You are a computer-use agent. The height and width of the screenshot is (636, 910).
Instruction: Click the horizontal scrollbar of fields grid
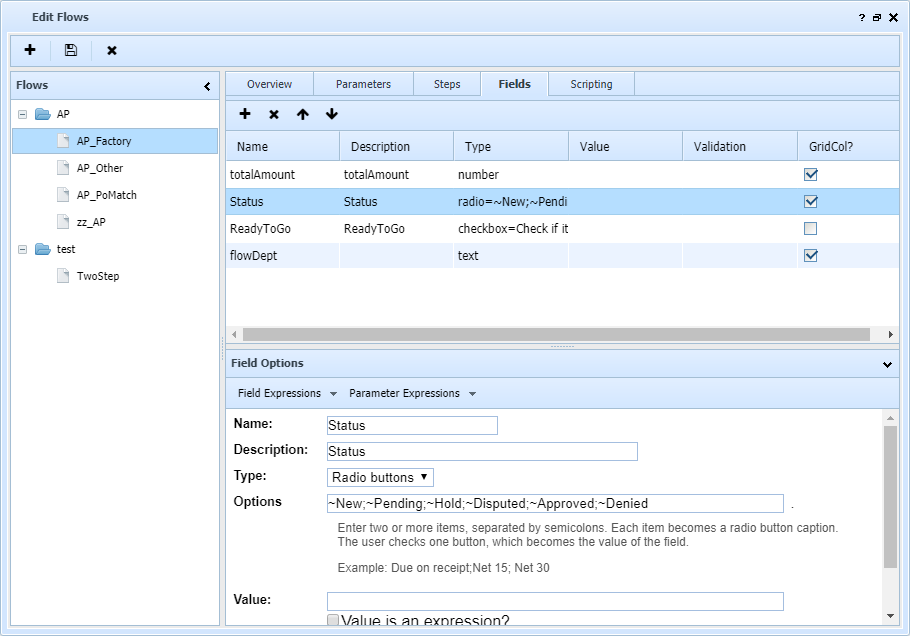coord(556,334)
